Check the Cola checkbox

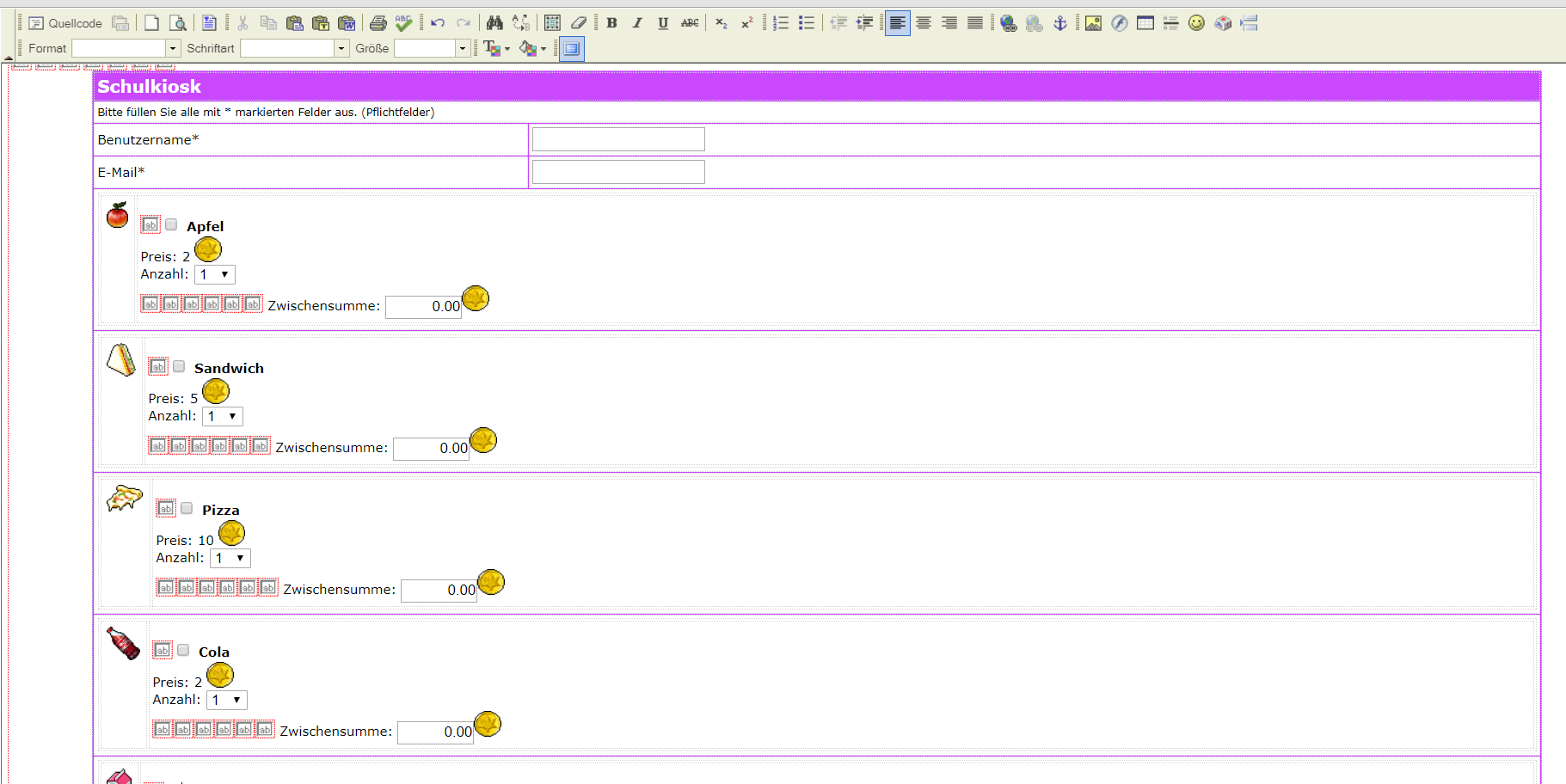click(x=183, y=650)
